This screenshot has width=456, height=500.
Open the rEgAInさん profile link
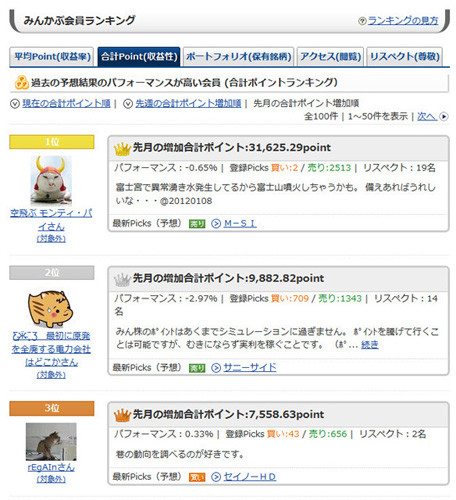[x=51, y=467]
